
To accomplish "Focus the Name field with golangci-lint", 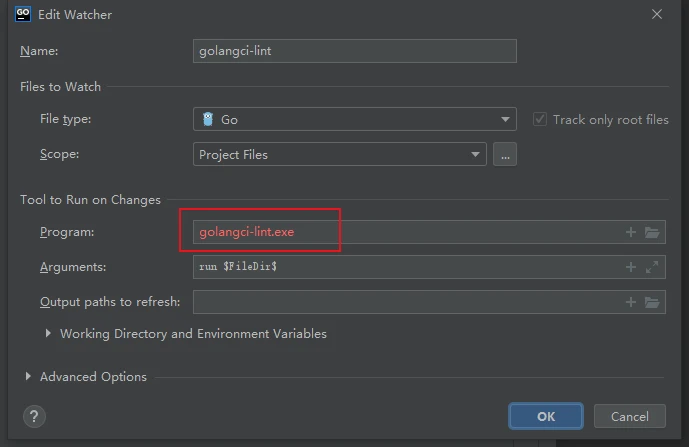I will click(355, 51).
